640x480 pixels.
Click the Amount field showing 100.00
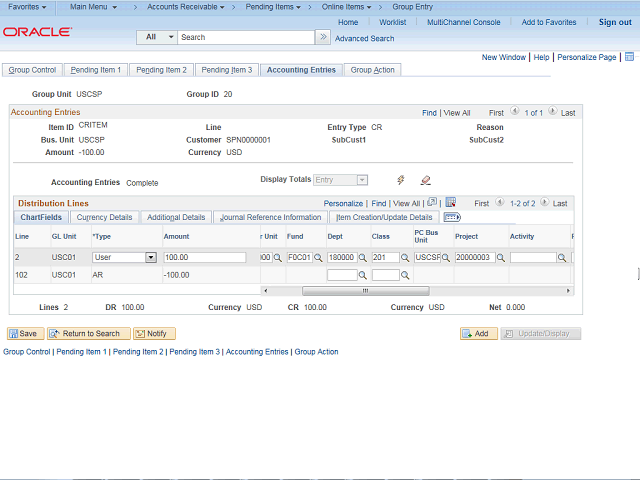tap(205, 258)
